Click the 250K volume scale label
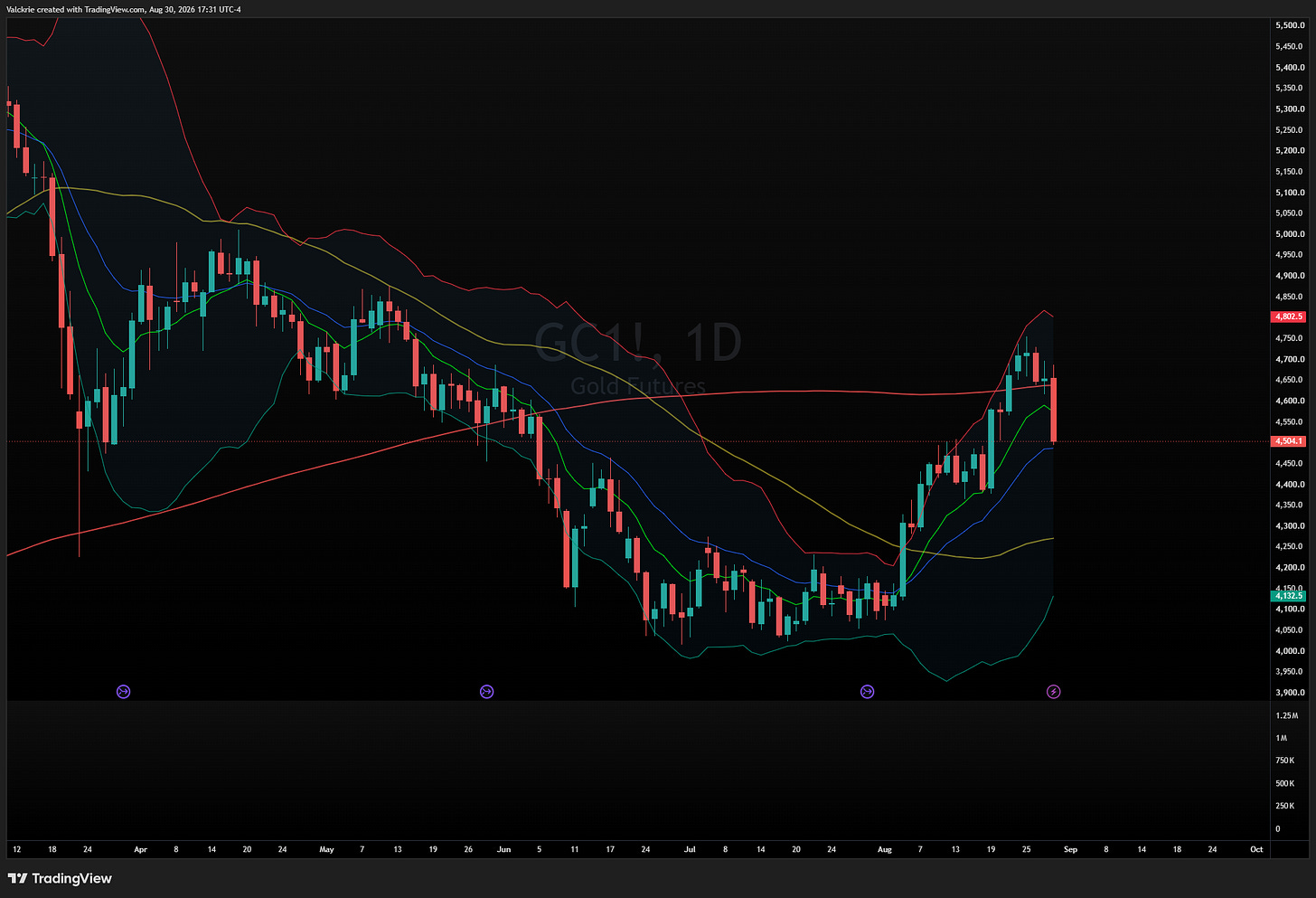Screen dimensions: 1316x898 (1284, 806)
